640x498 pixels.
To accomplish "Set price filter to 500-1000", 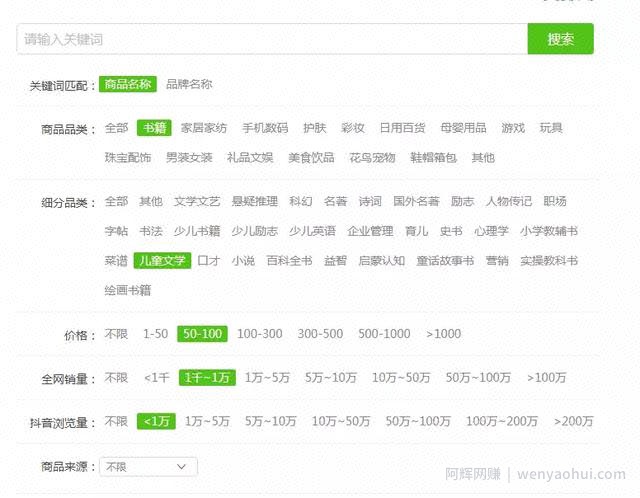I will (x=384, y=334).
